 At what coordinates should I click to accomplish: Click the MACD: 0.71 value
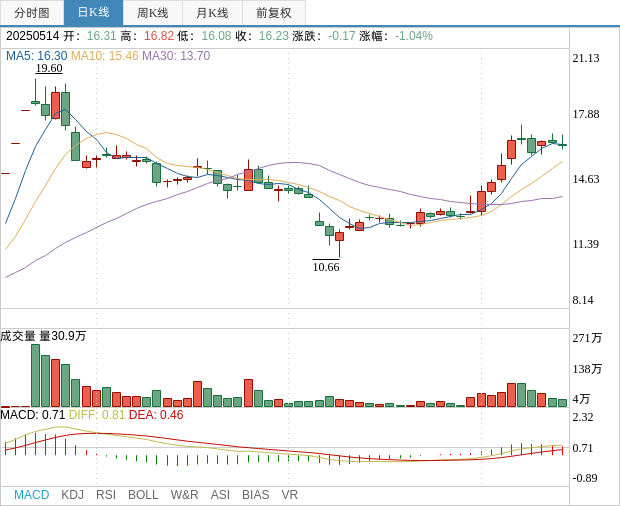coord(32,415)
